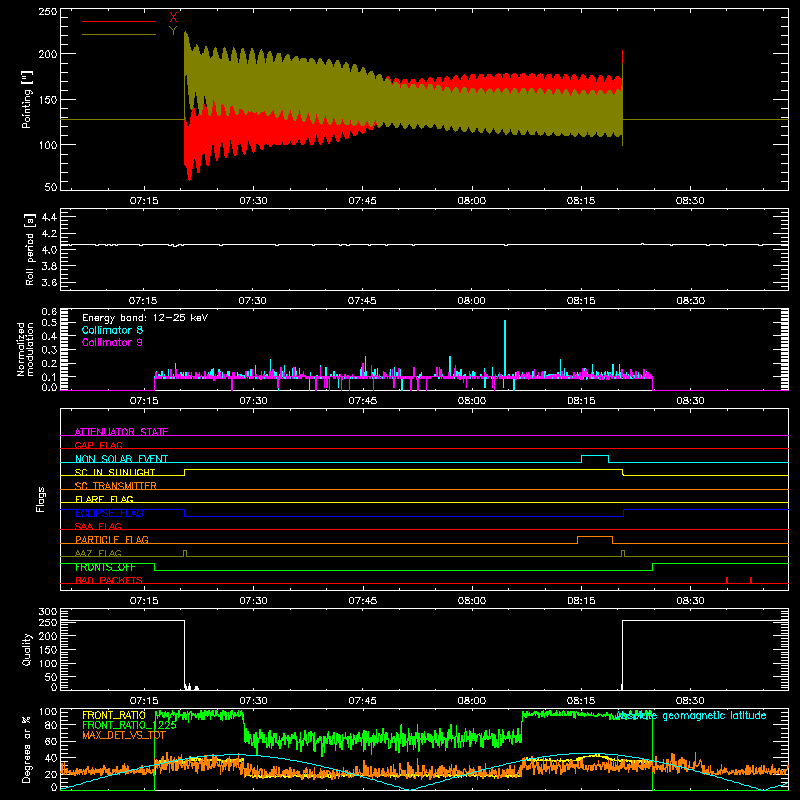
Task: Click the magenta 'Collimator 9' legend entry
Action: coord(112,342)
